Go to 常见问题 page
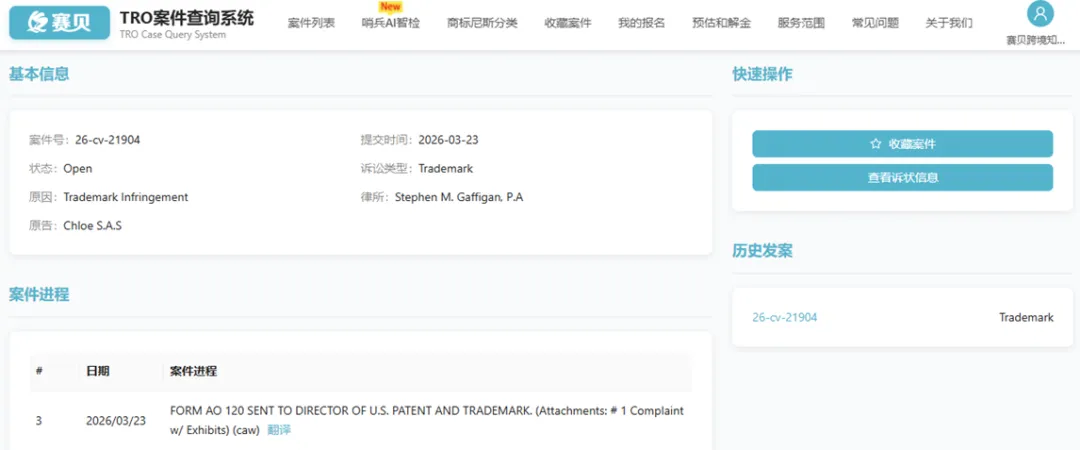This screenshot has height=450, width=1080. point(875,23)
